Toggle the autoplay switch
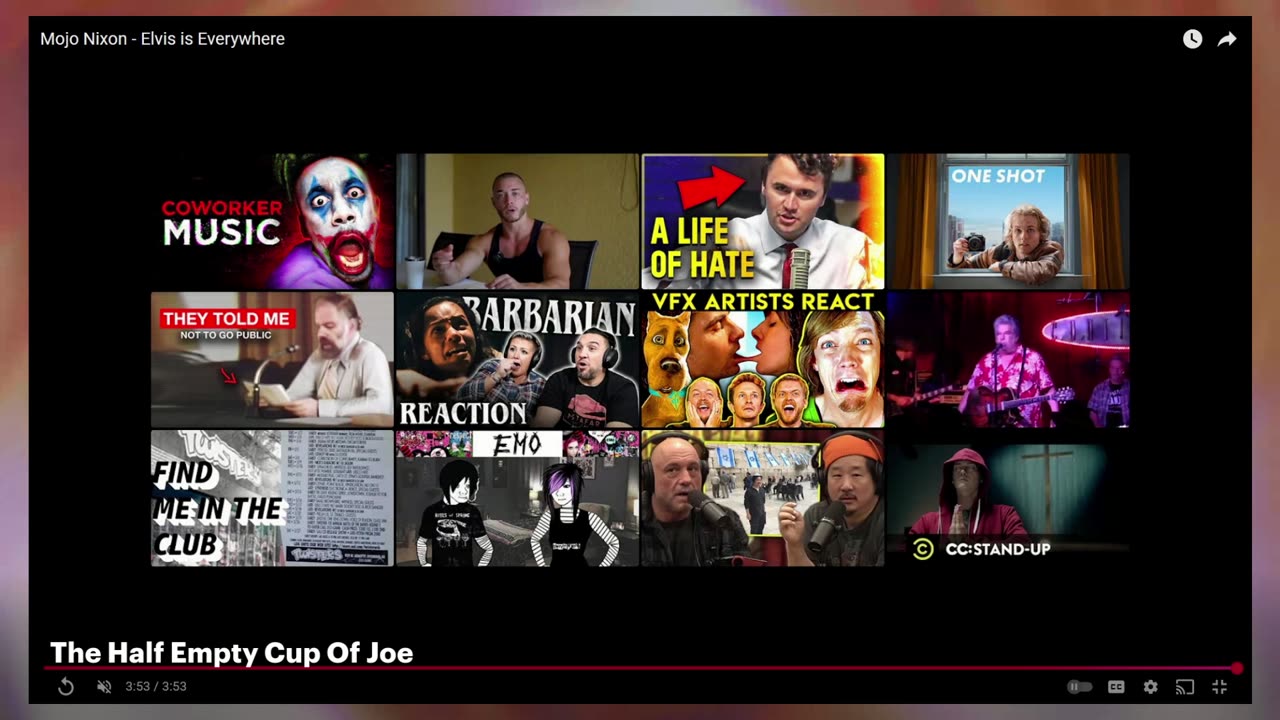 coord(1079,687)
